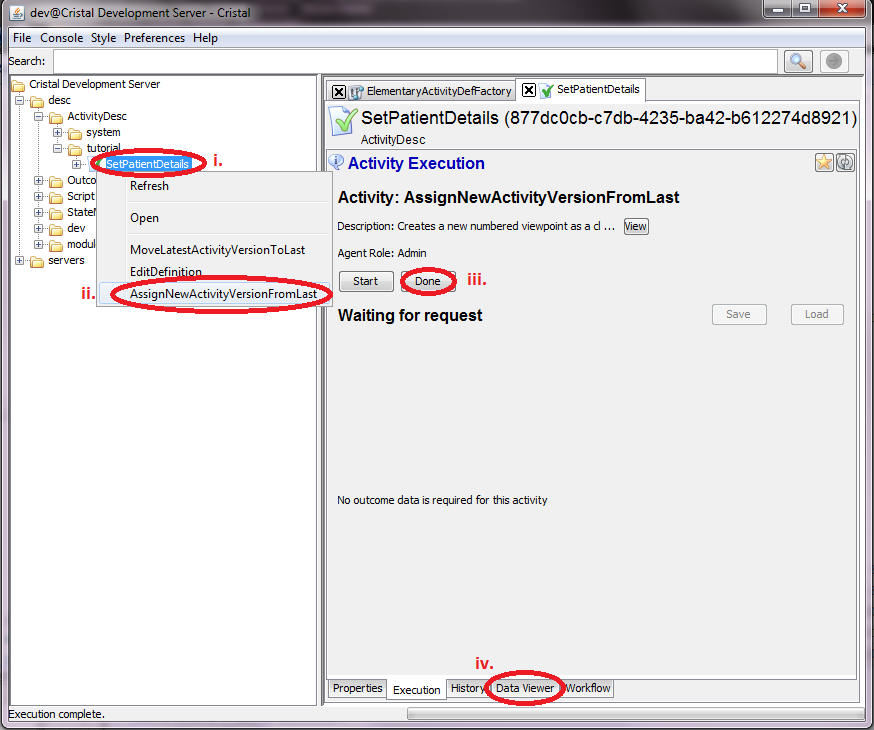Screen dimensions: 874x730
Task: Select SetPatientDetails in the tree
Action: (x=148, y=164)
